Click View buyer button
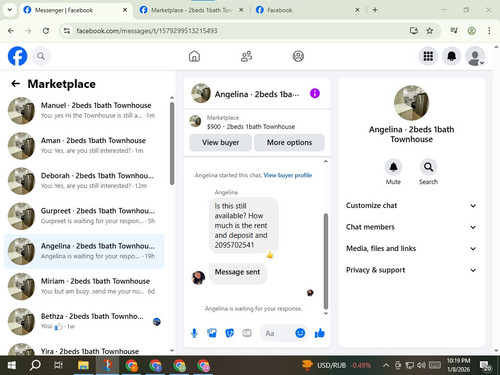 click(220, 142)
